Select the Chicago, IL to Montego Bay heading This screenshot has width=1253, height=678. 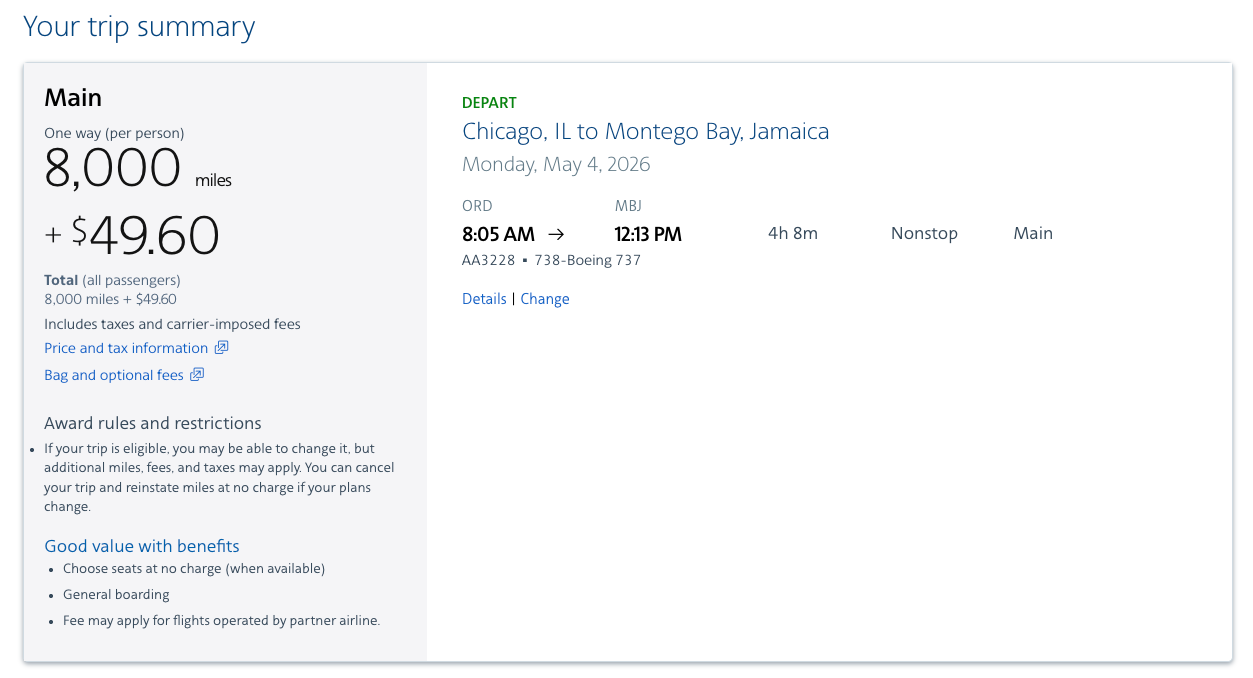[645, 131]
